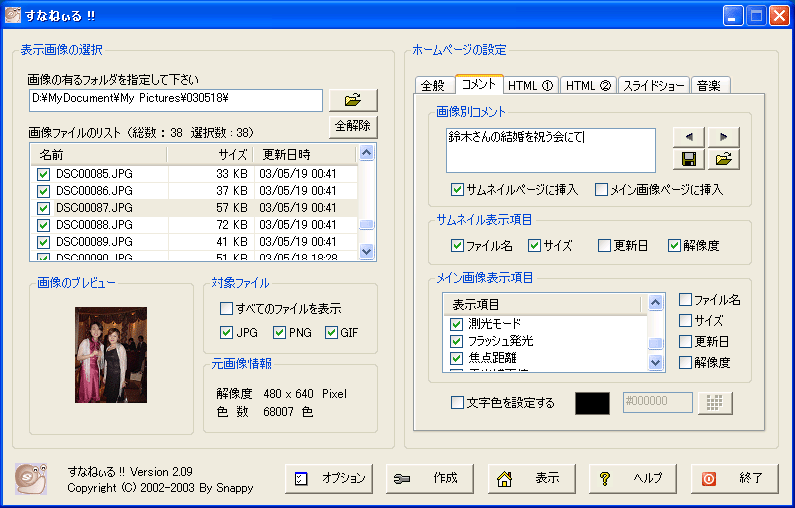Click 表示項目 list scrollbar down arrow
The height and width of the screenshot is (508, 795).
click(656, 362)
